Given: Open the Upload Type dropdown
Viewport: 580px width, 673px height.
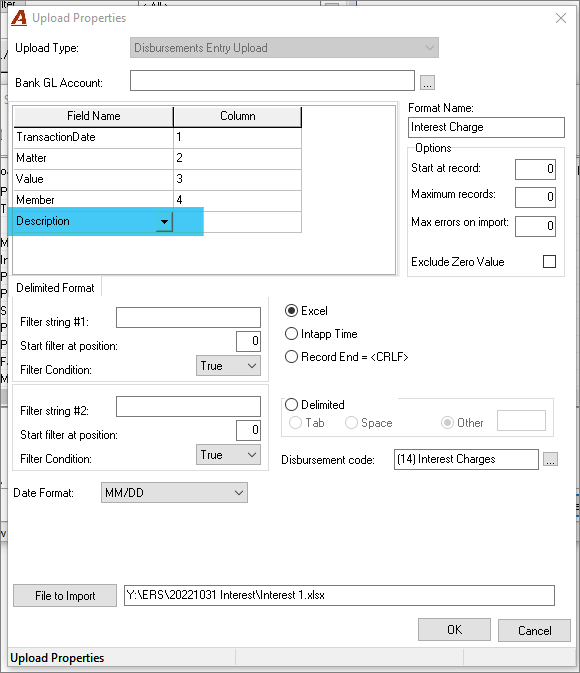Looking at the screenshot, I should click(x=284, y=48).
